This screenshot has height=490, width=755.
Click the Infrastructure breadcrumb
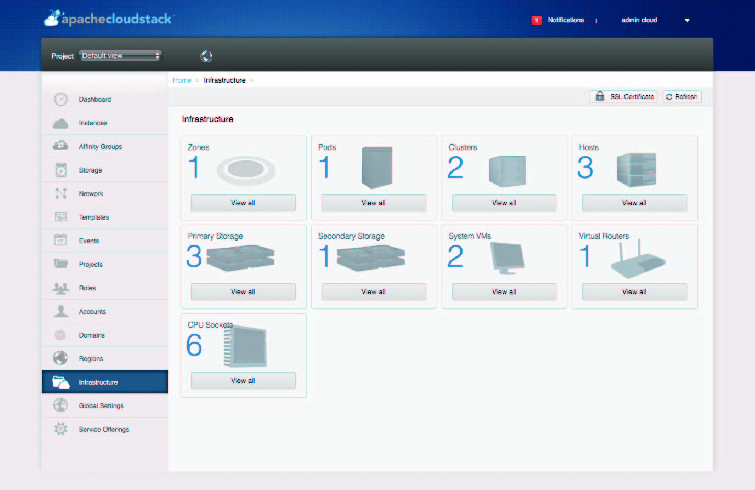(224, 80)
